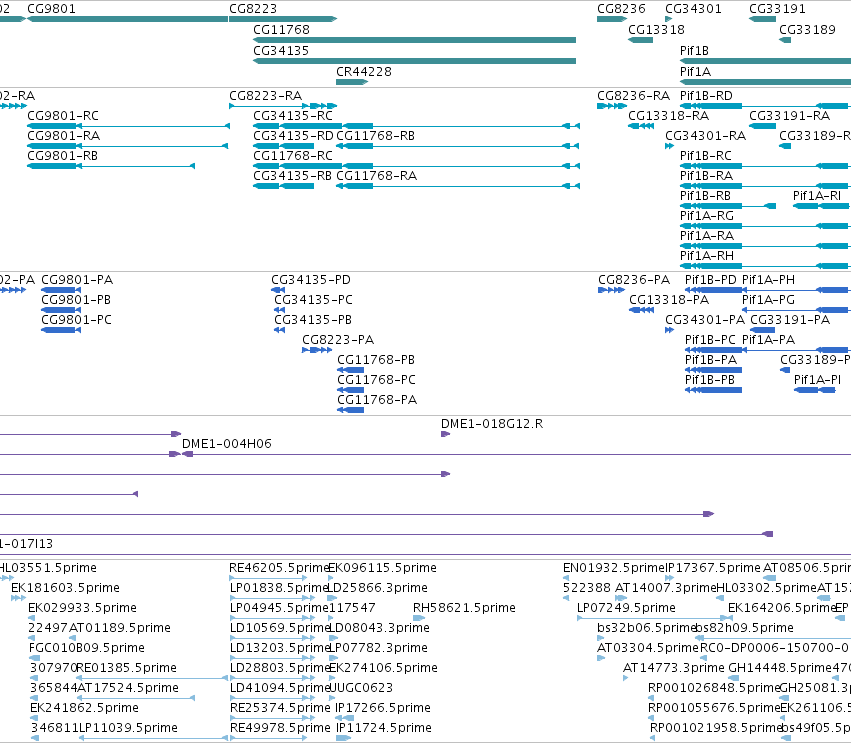Click the CG8223-RA transcript label

coord(265,96)
